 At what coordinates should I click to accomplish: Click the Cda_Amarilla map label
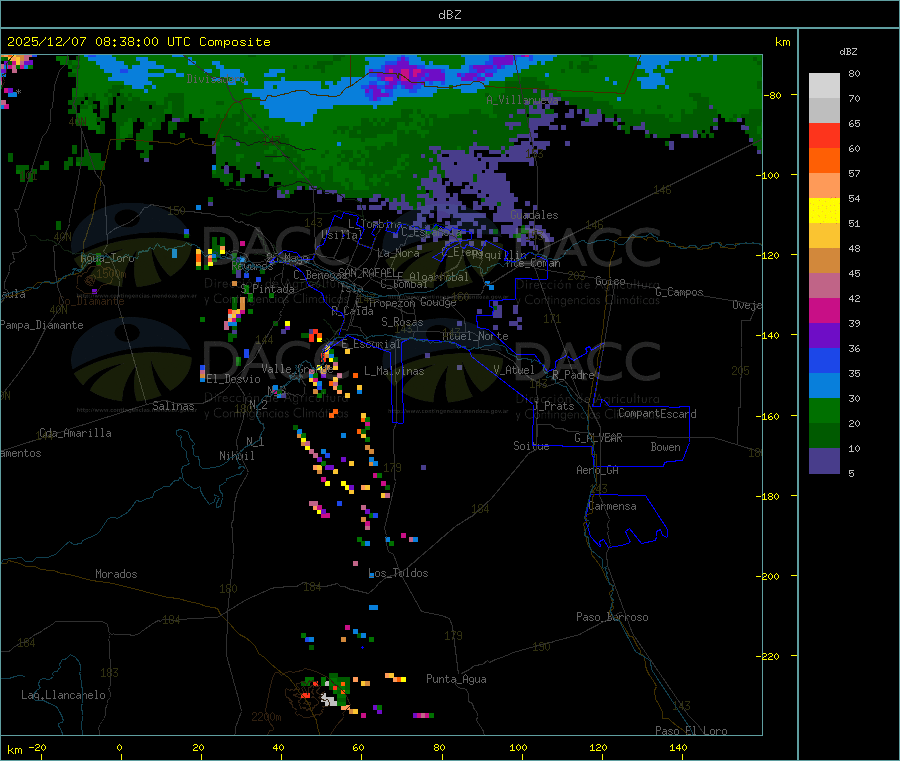click(x=75, y=433)
